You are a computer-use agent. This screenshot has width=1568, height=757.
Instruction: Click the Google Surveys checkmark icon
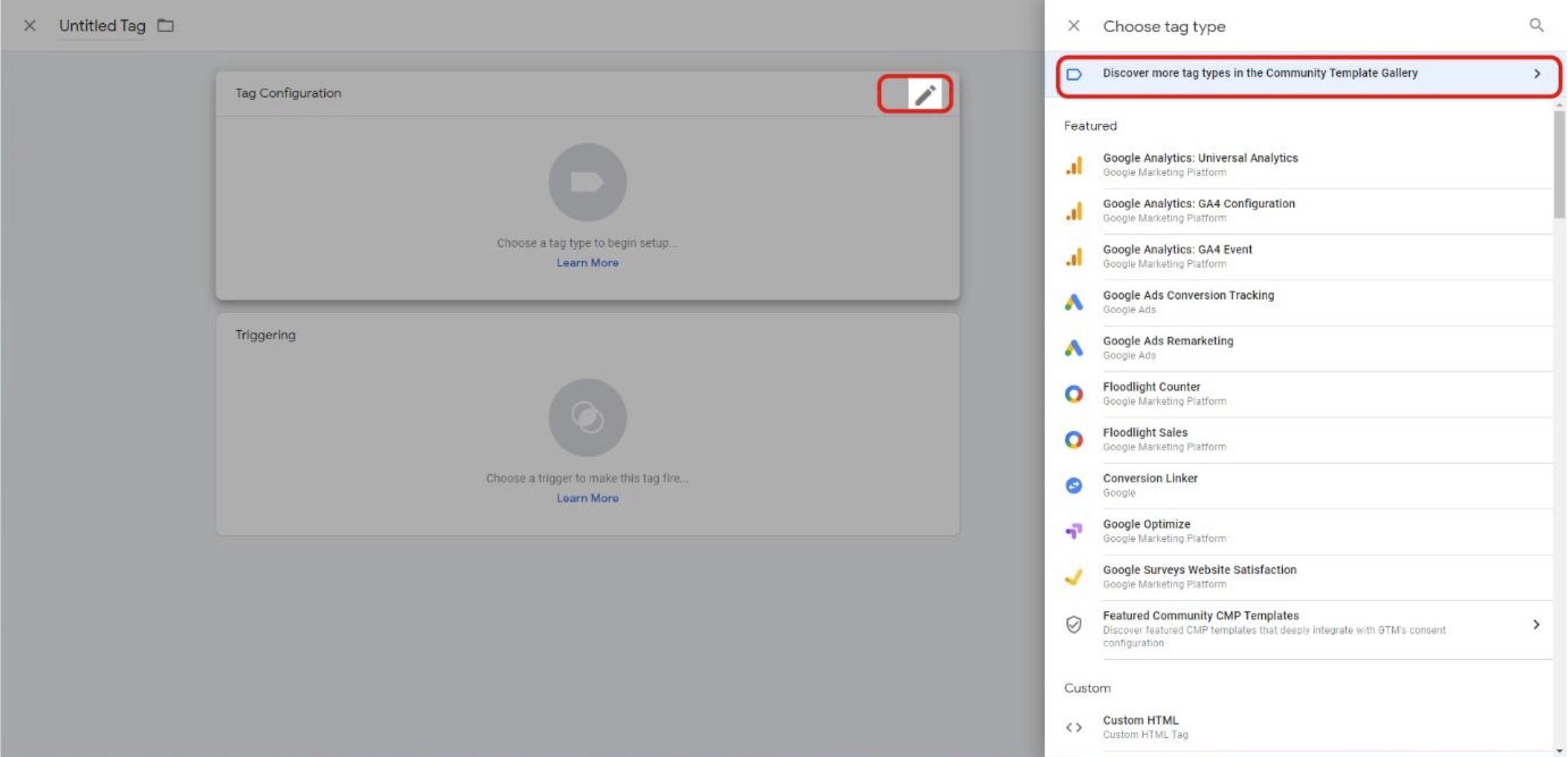click(1075, 576)
